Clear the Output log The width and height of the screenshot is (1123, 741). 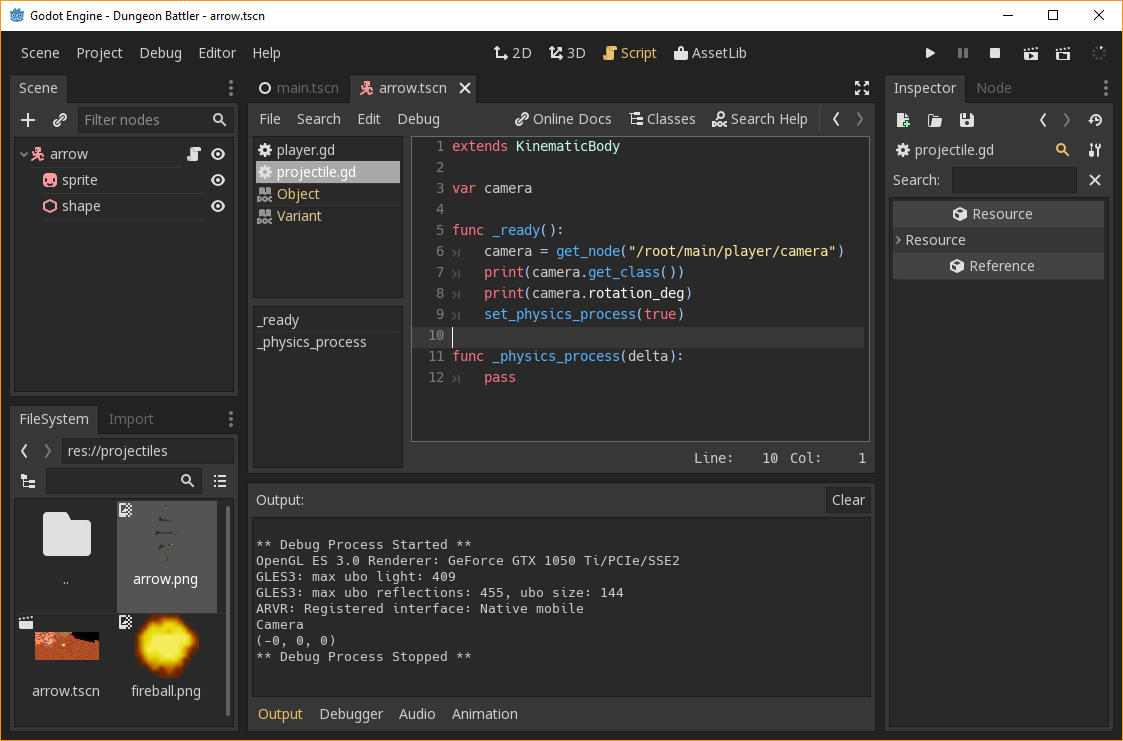(847, 500)
